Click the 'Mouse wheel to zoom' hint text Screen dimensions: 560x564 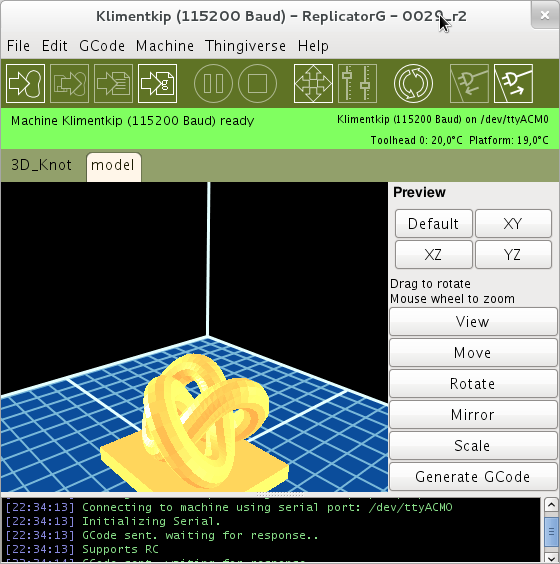[x=452, y=299]
